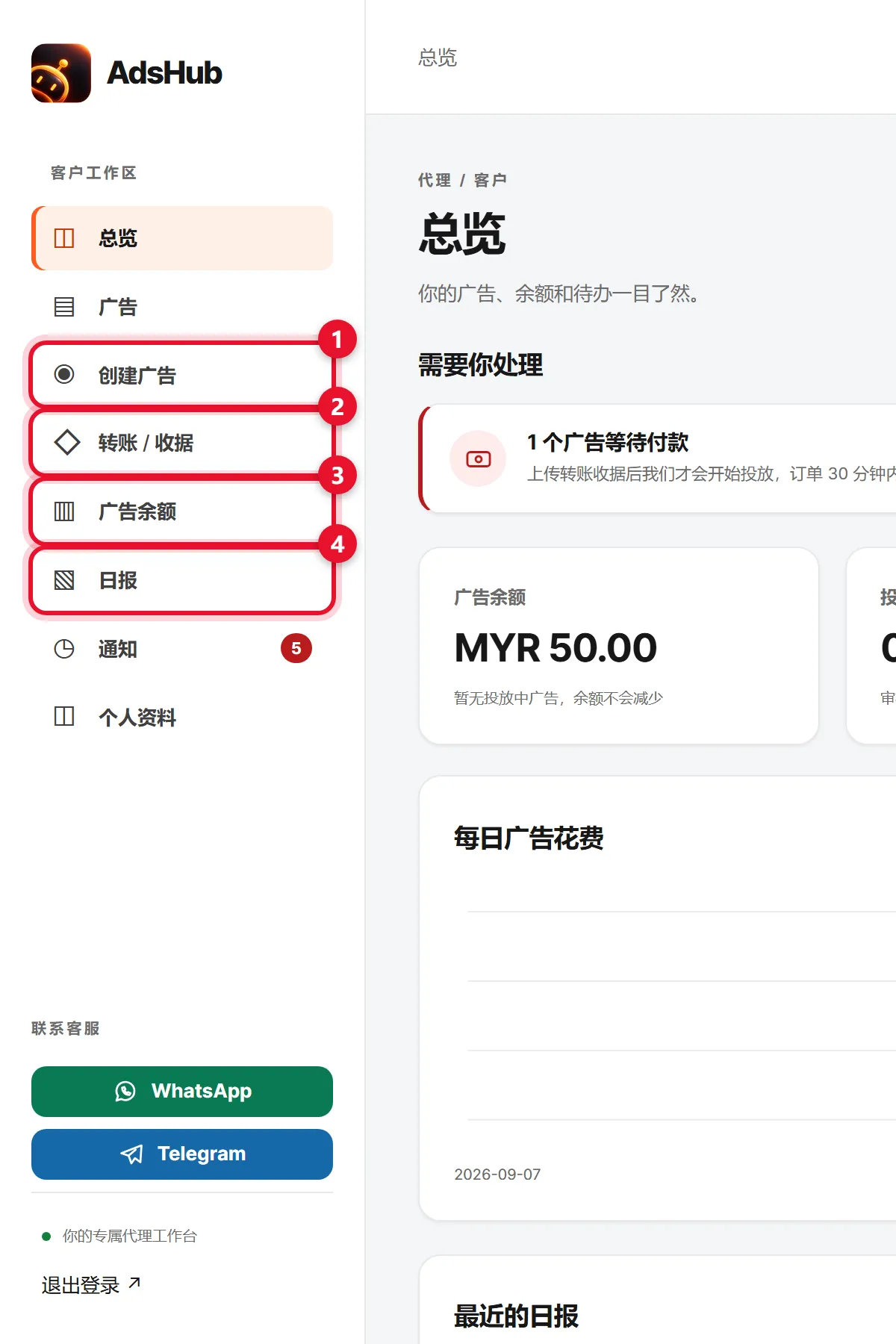896x1344 pixels.
Task: Click the AdsHub robot logo icon
Action: click(61, 73)
